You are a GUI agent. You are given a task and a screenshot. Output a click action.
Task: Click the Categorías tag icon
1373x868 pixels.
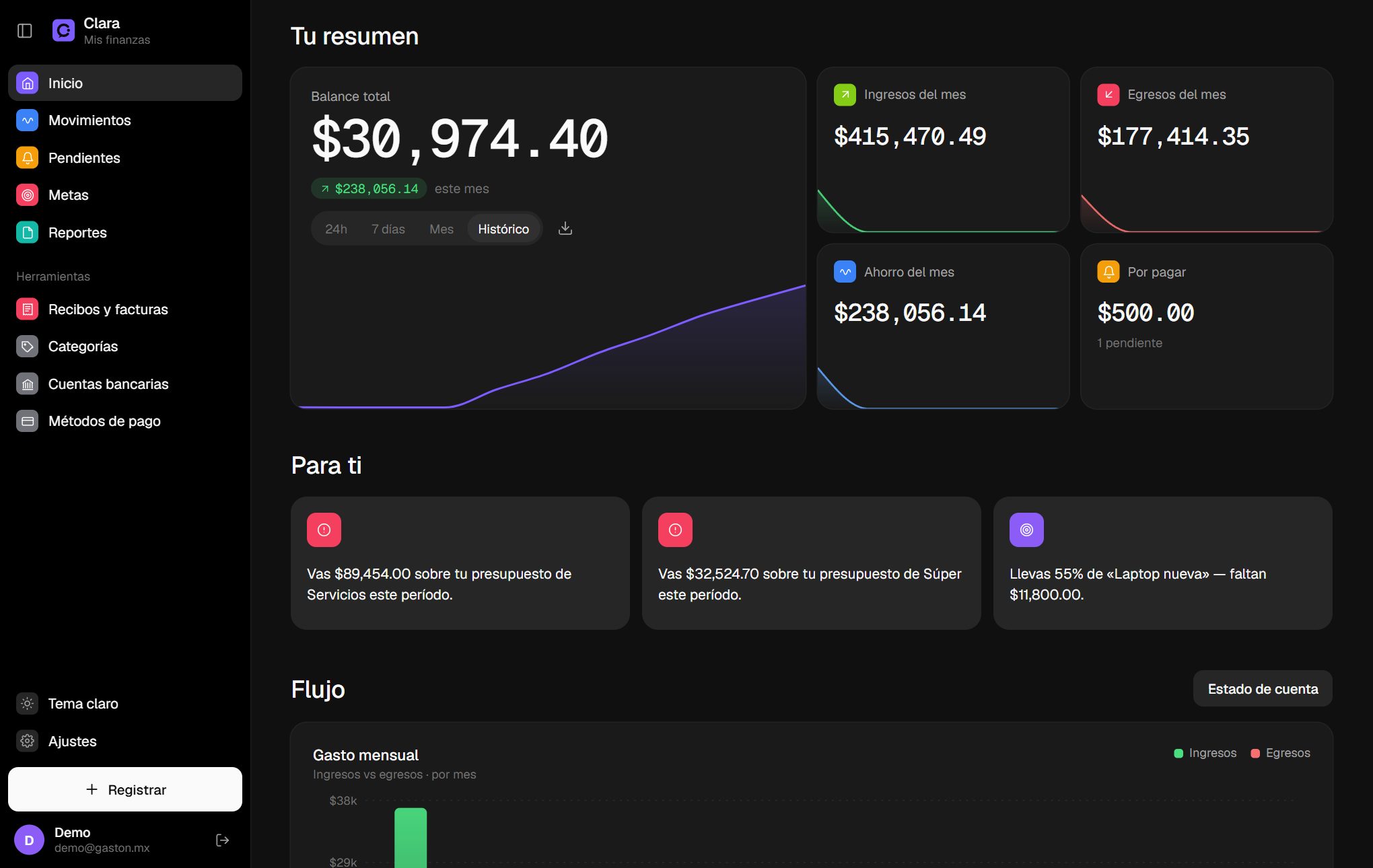pyautogui.click(x=28, y=347)
